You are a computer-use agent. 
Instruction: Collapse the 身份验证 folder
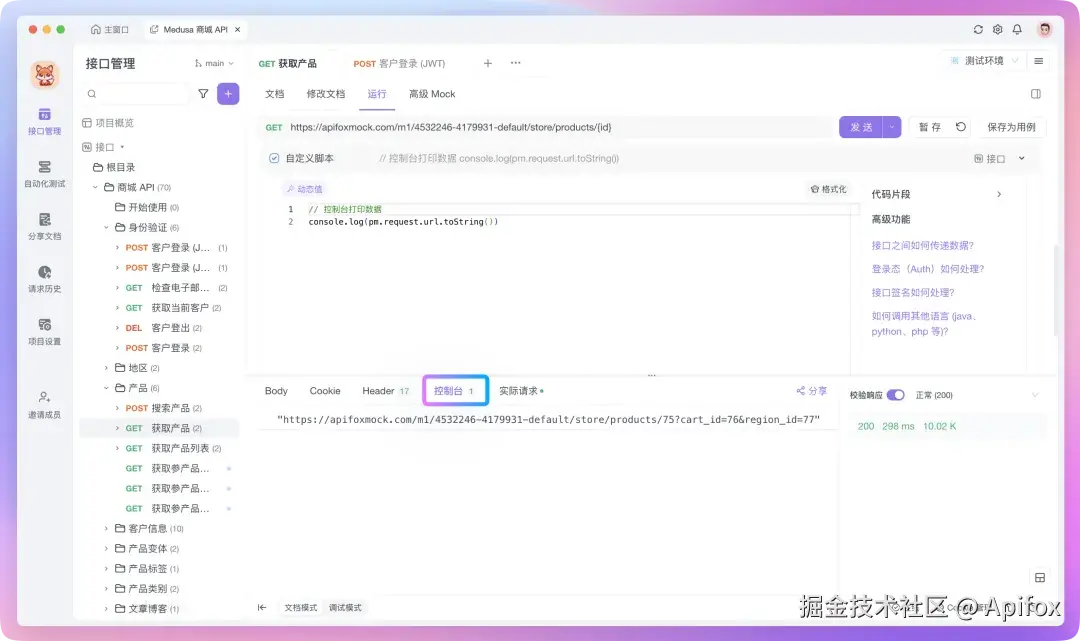[106, 227]
